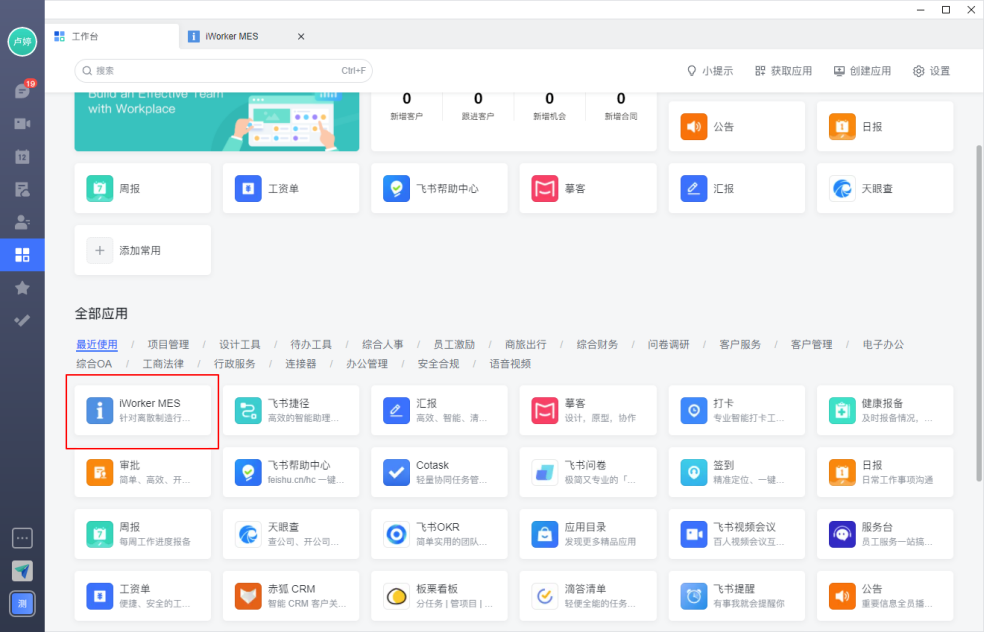Select the 连接器 category
Viewport: 984px width, 632px height.
(301, 364)
